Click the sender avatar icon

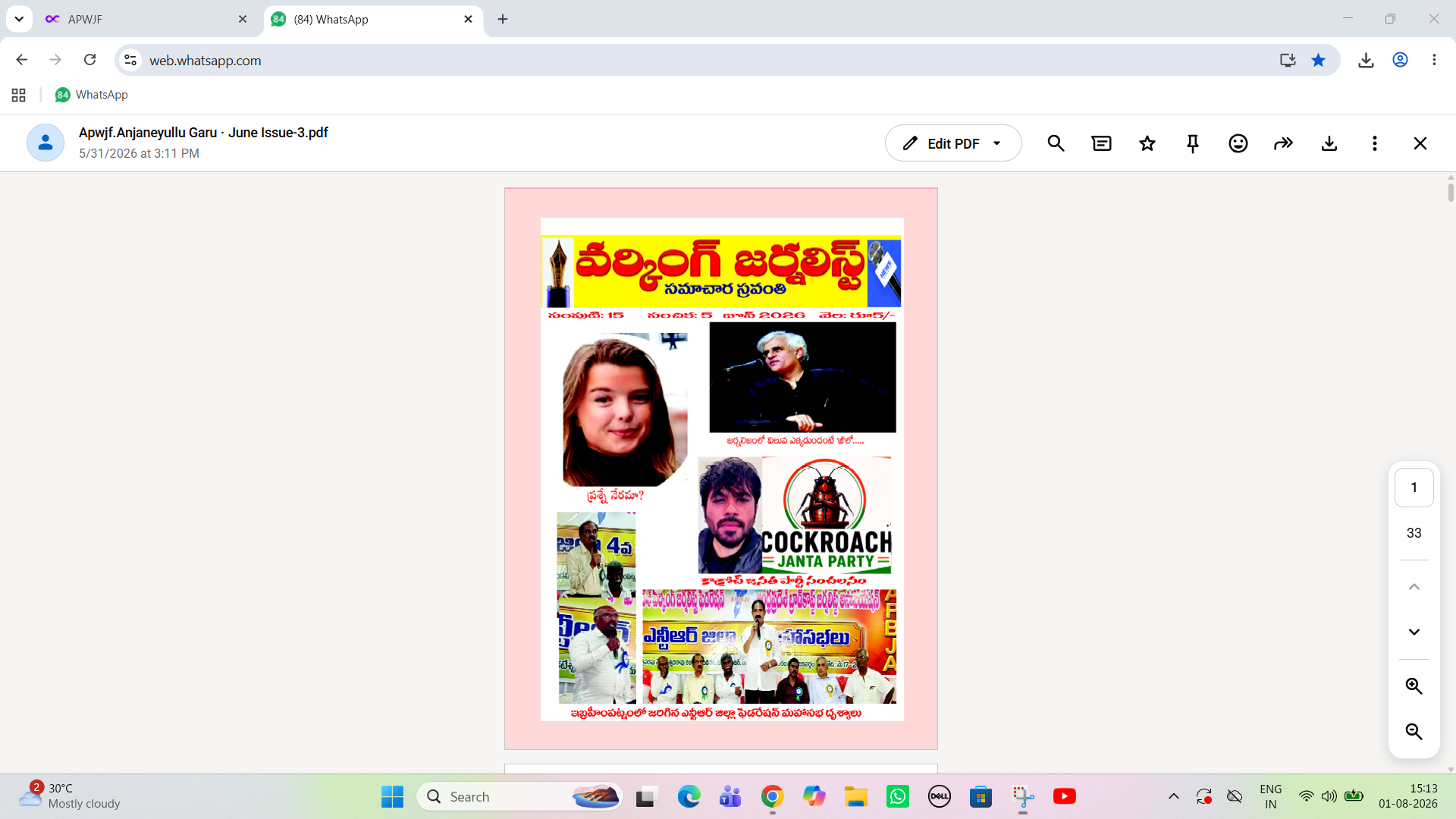pyautogui.click(x=45, y=143)
